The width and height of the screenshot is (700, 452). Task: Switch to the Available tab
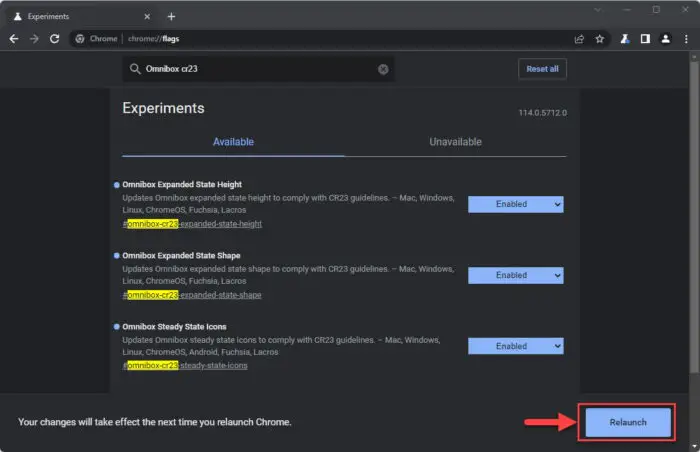point(233,142)
